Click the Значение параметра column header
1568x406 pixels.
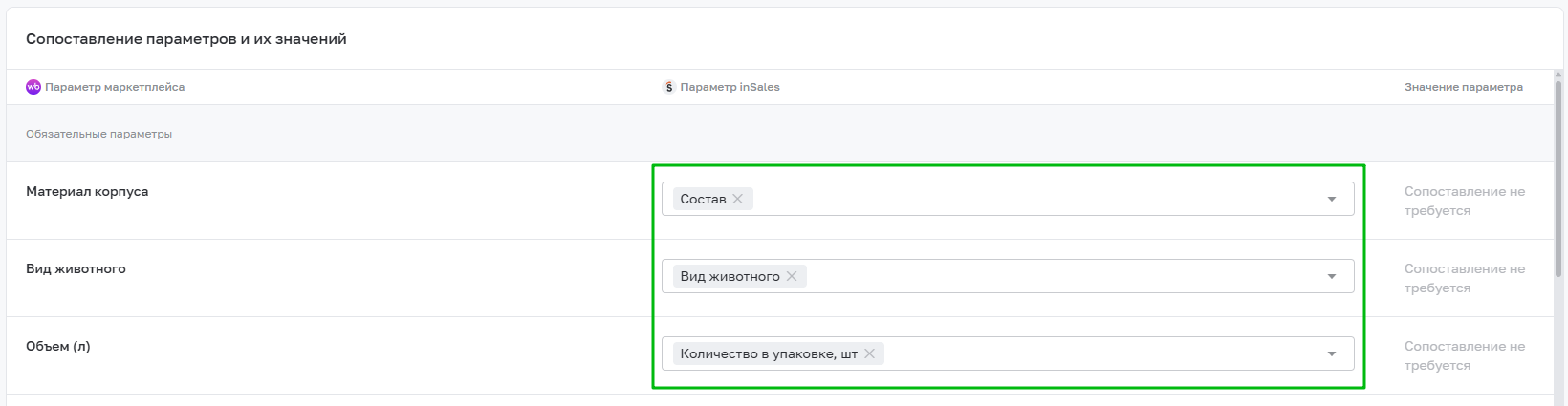1463,87
